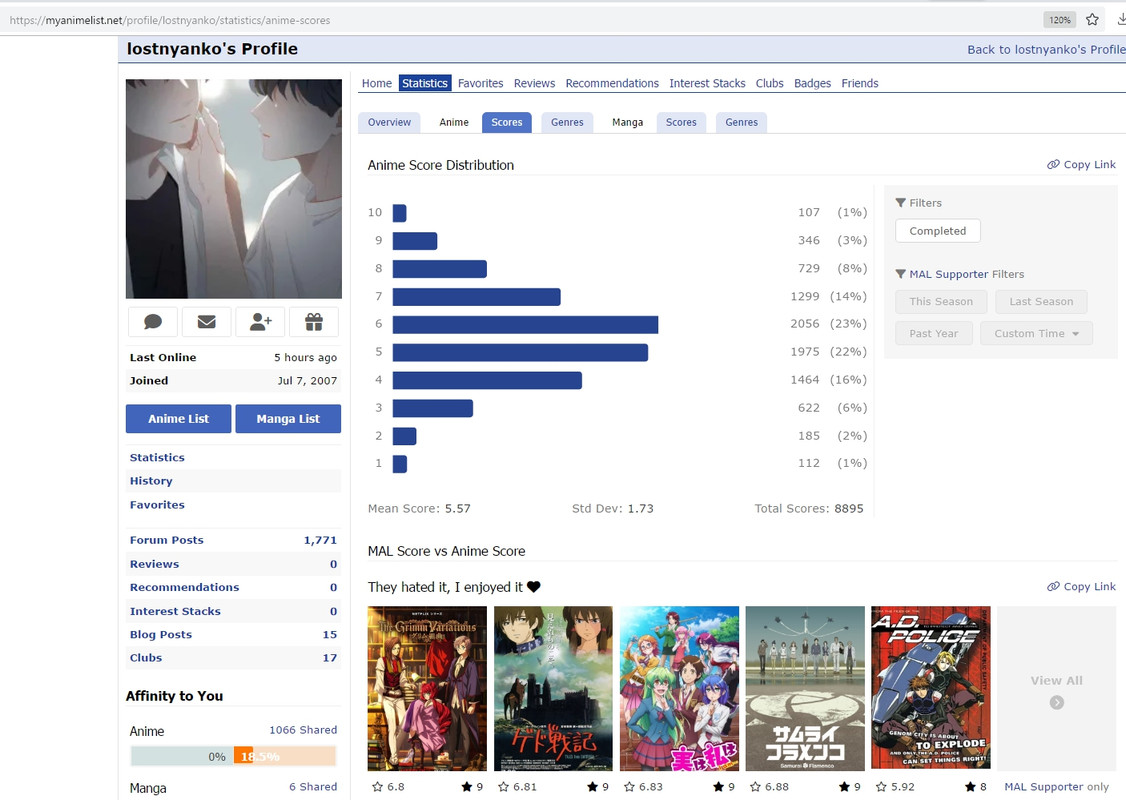Screen dimensions: 1126x800
Task: Open the Interest Stacks sidebar link
Action: coord(175,611)
